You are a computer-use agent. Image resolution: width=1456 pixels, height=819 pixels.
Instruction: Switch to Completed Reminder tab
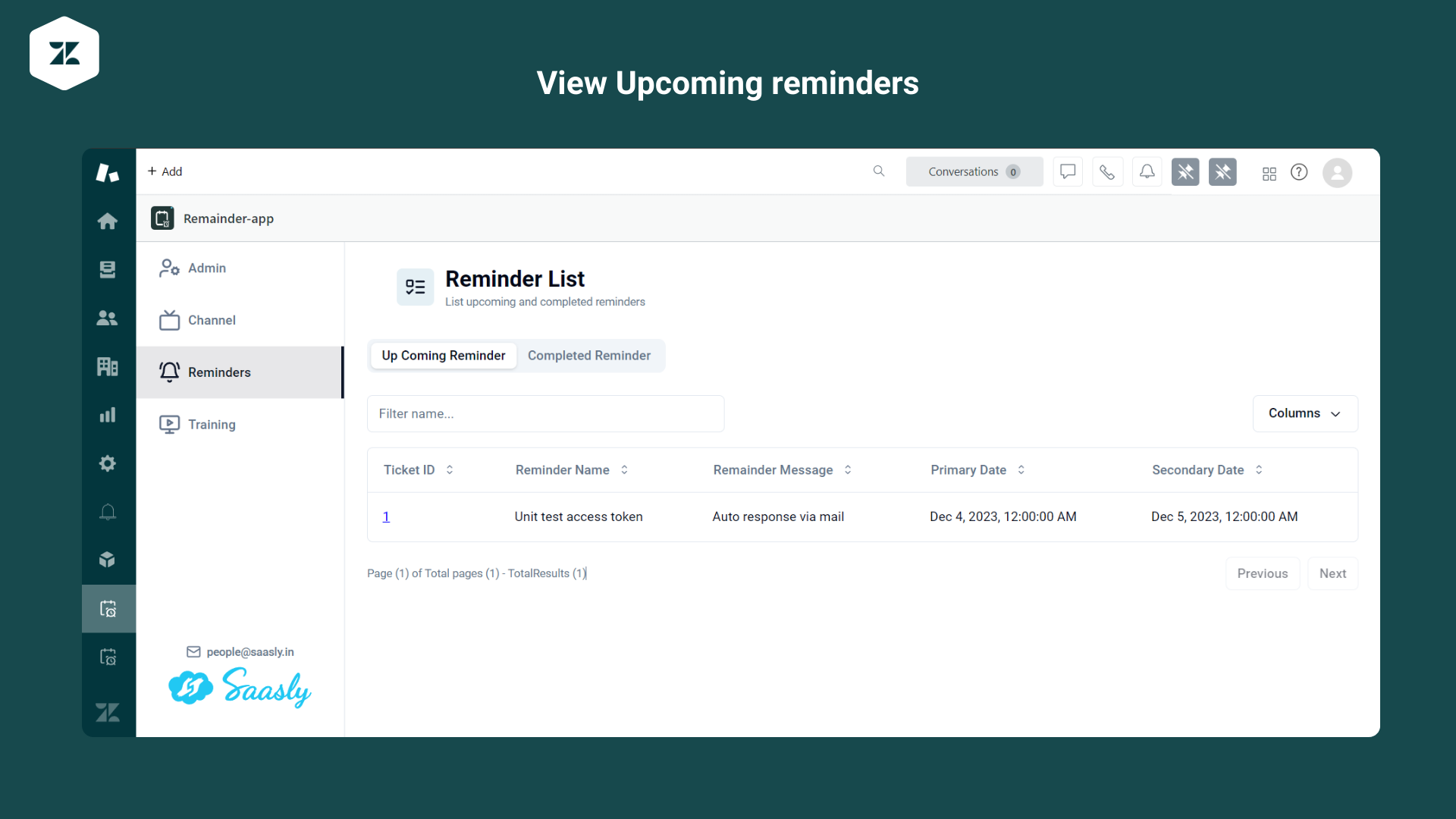(588, 355)
